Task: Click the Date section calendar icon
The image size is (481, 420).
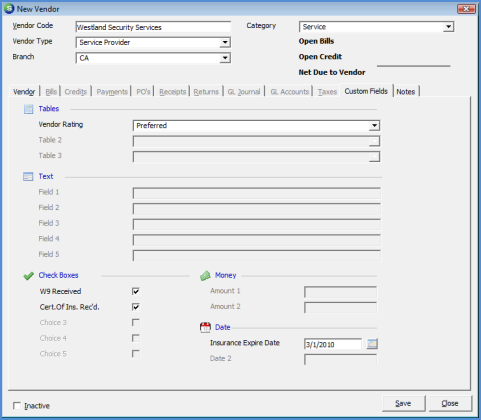Action: point(205,327)
